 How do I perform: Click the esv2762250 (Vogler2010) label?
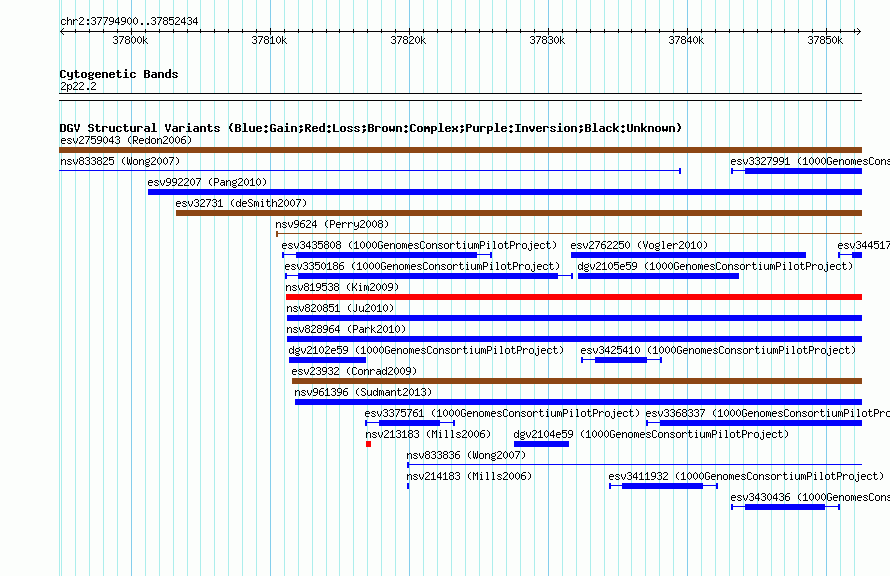click(639, 245)
